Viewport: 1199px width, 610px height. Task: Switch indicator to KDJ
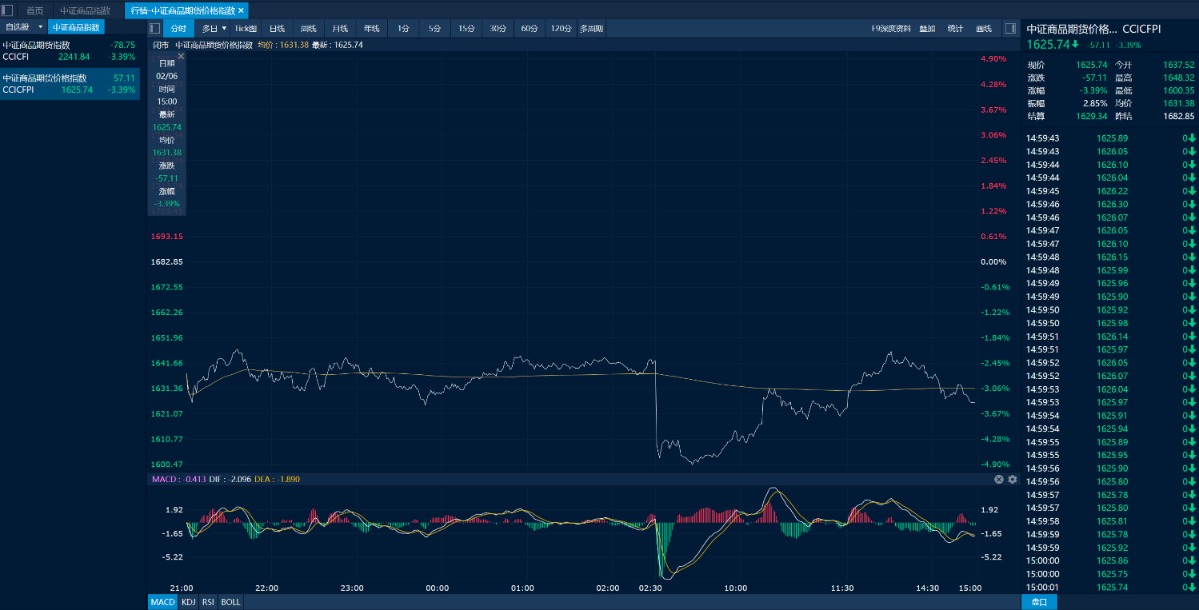[x=189, y=602]
